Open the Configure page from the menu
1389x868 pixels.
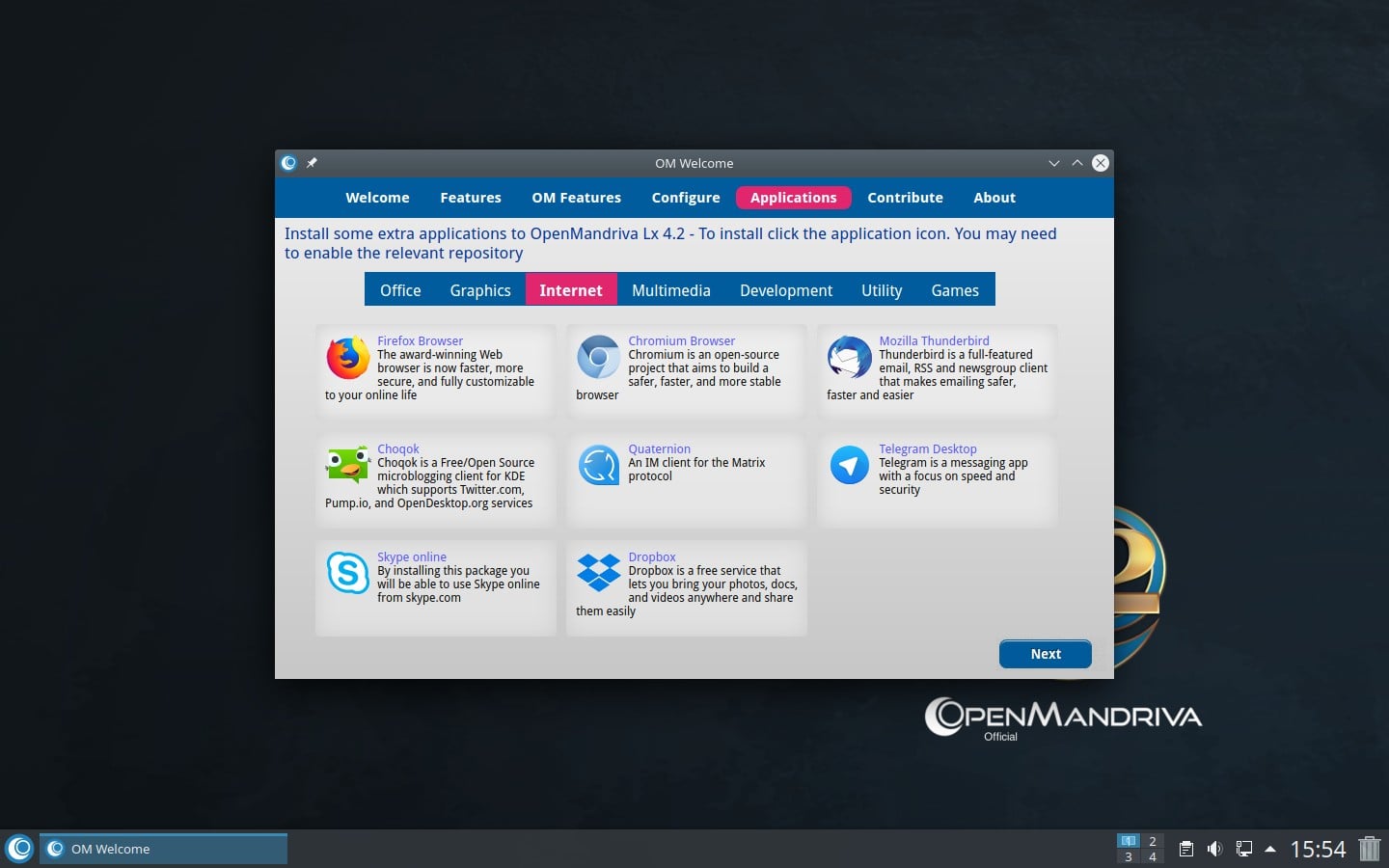click(685, 198)
